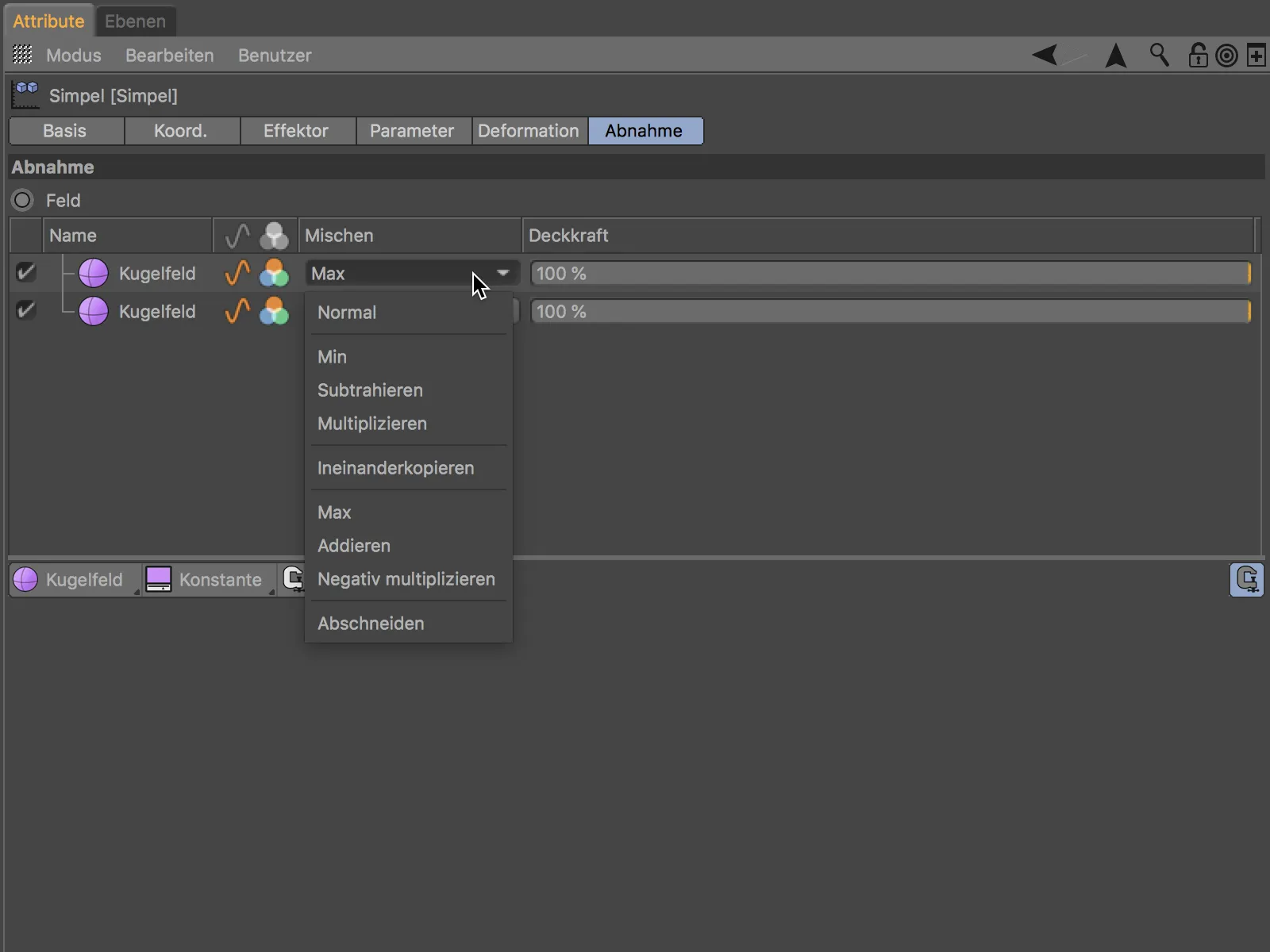Click the up arrow navigation icon
Viewport: 1270px width, 952px height.
pos(1116,55)
